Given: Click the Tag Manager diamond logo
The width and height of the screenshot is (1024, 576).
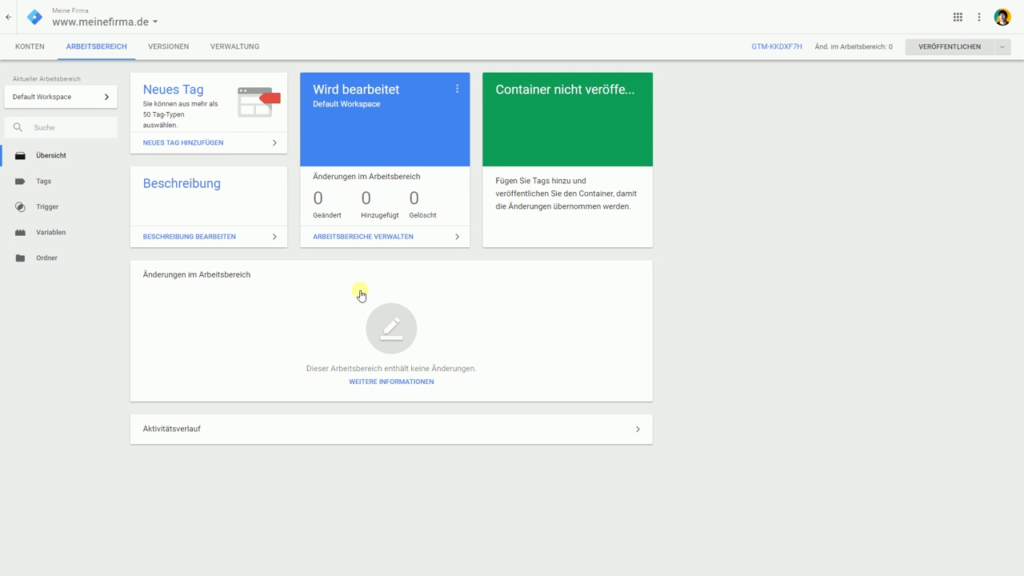Looking at the screenshot, I should point(35,17).
